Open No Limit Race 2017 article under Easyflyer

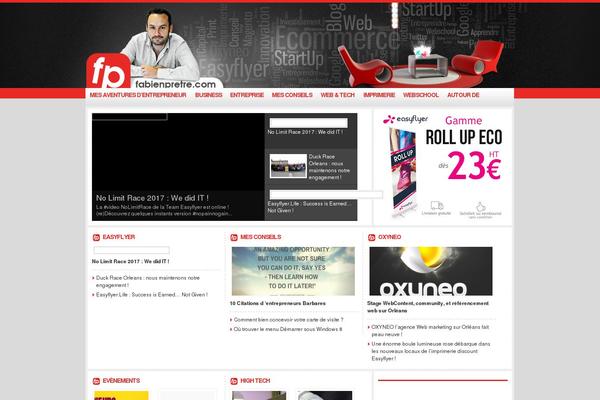pyautogui.click(x=130, y=261)
